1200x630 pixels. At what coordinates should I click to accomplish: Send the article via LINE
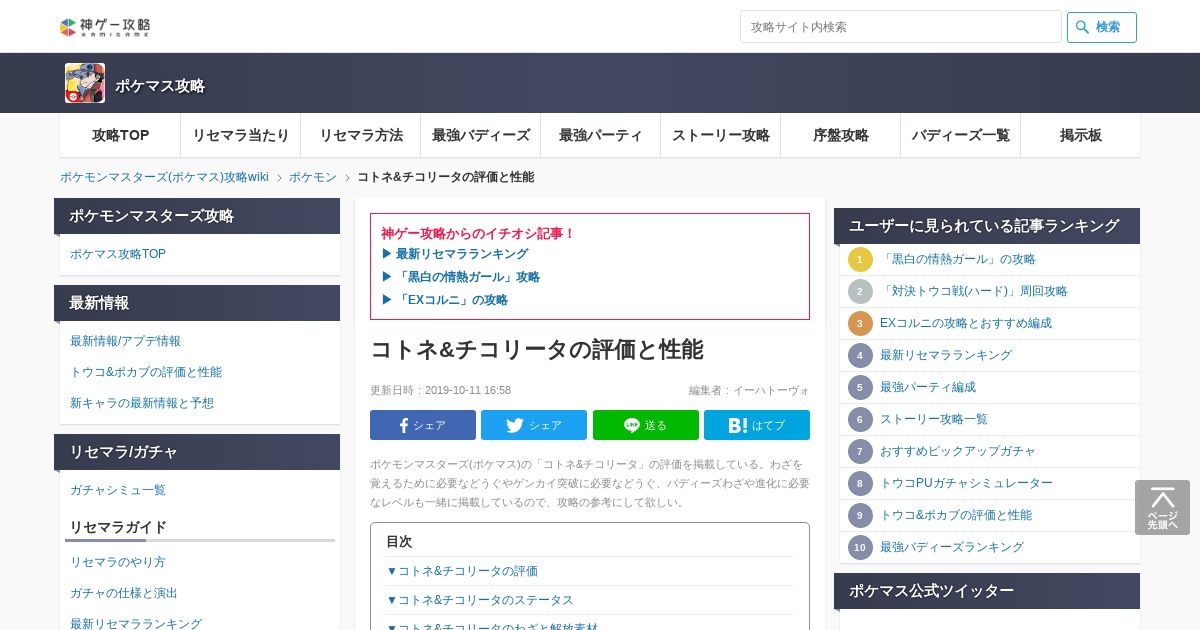pos(646,425)
